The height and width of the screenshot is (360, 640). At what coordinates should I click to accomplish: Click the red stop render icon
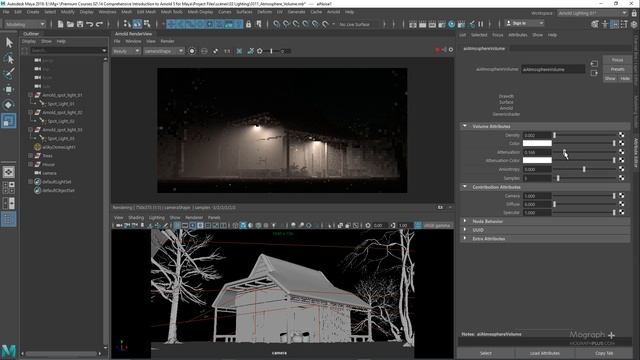[438, 50]
